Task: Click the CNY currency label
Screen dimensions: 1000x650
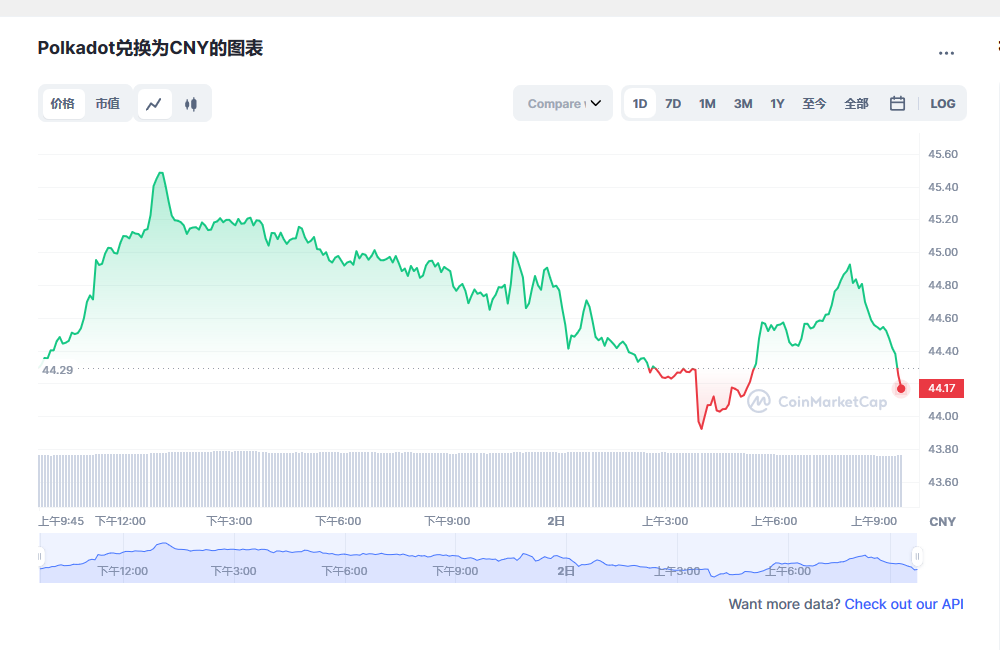Action: pos(943,522)
